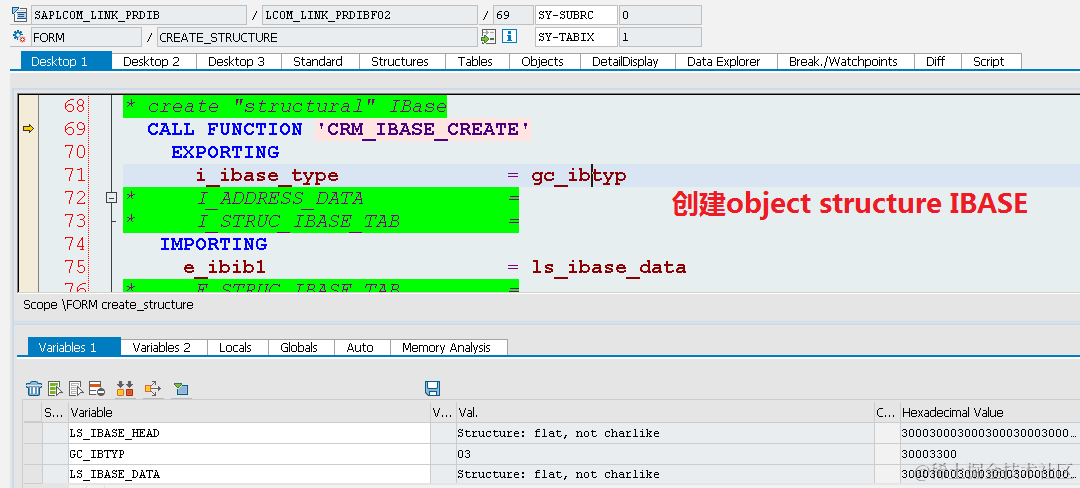Click the LS_IBASE_HEAD variable cell
The image size is (1080, 488).
coord(249,433)
